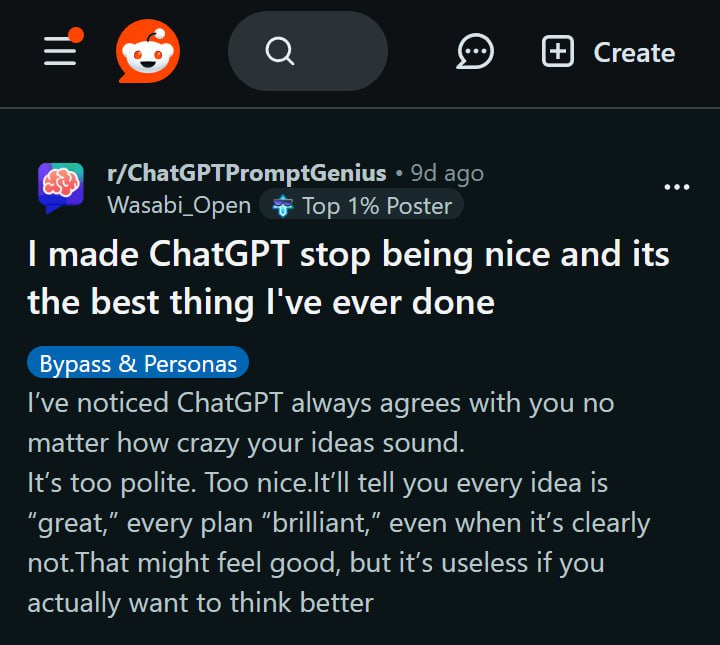The height and width of the screenshot is (645, 720).
Task: Click the 9d ago timestamp
Action: [447, 173]
